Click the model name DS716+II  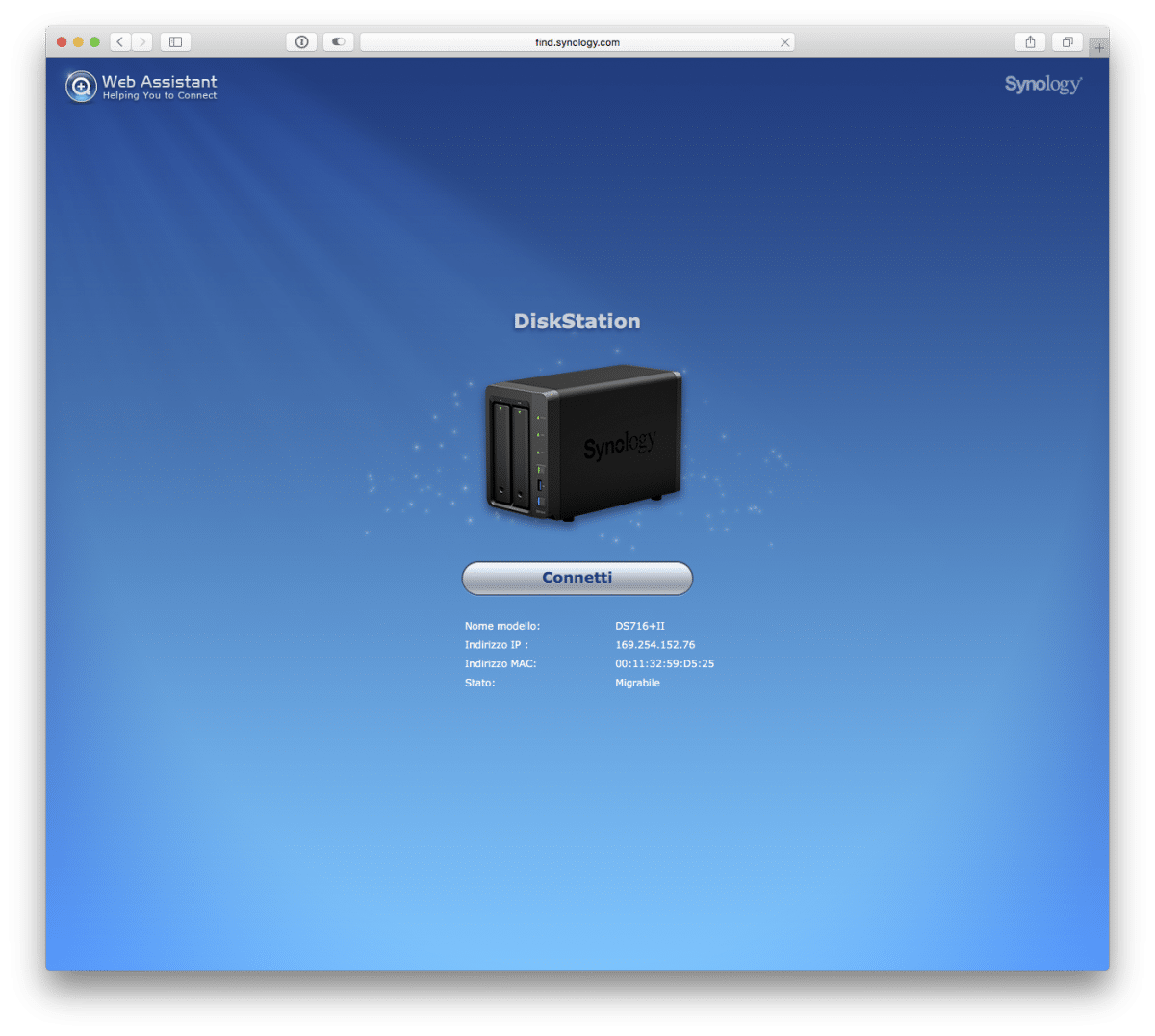point(639,626)
